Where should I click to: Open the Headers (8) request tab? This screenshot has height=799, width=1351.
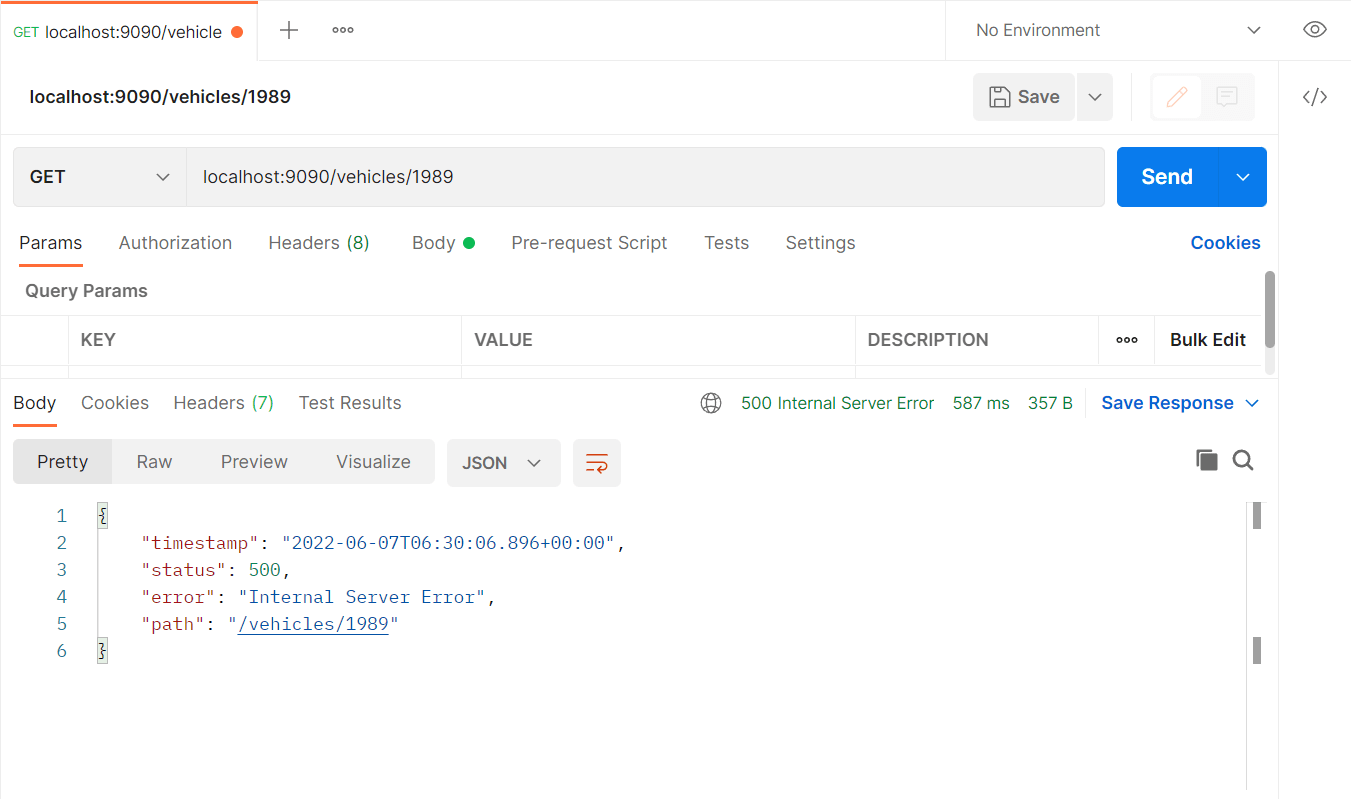[x=318, y=242]
